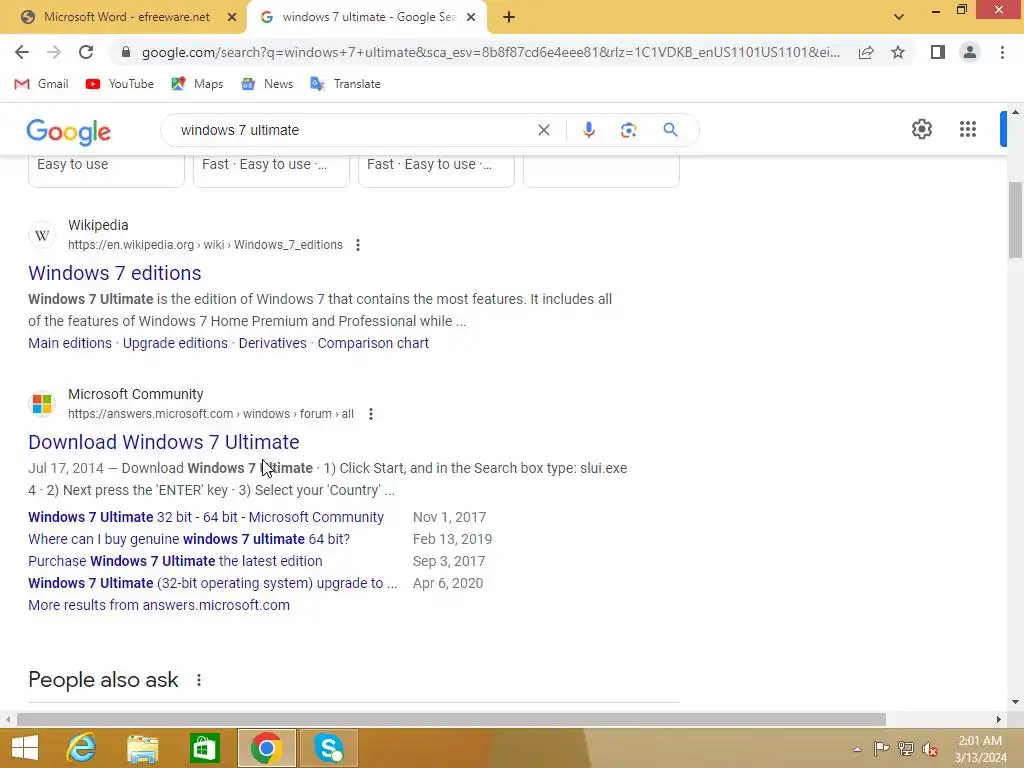Click the vertical scrollbar thumb
1024x768 pixels.
point(1015,221)
